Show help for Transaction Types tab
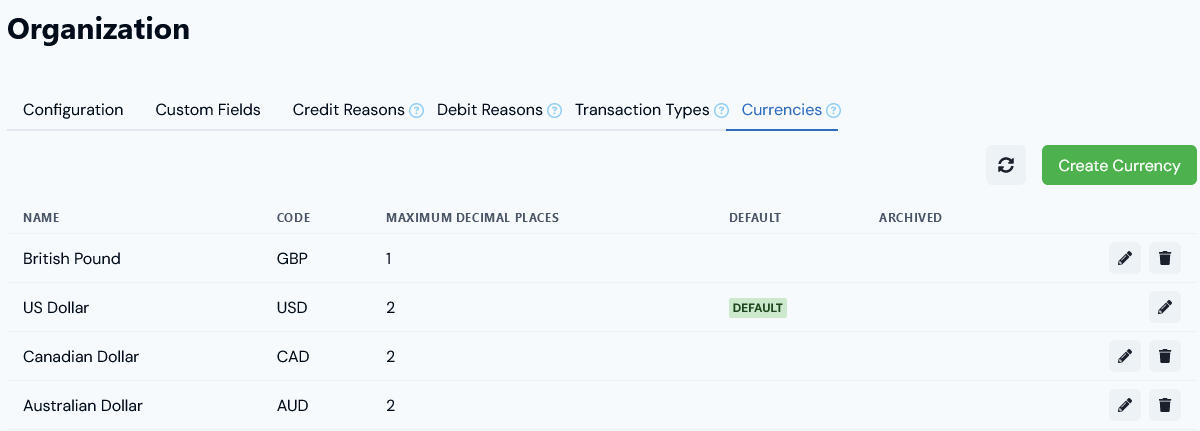The height and width of the screenshot is (431, 1200). click(721, 110)
